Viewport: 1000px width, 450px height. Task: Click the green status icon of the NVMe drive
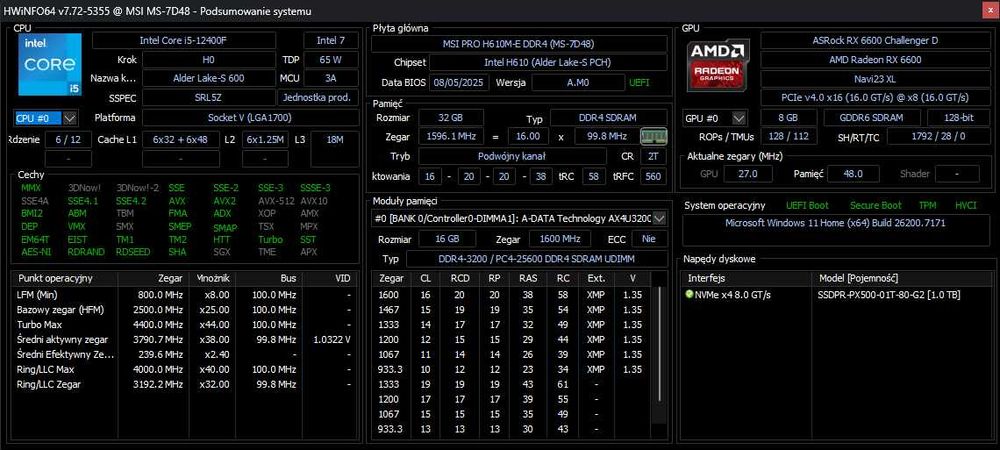(689, 294)
